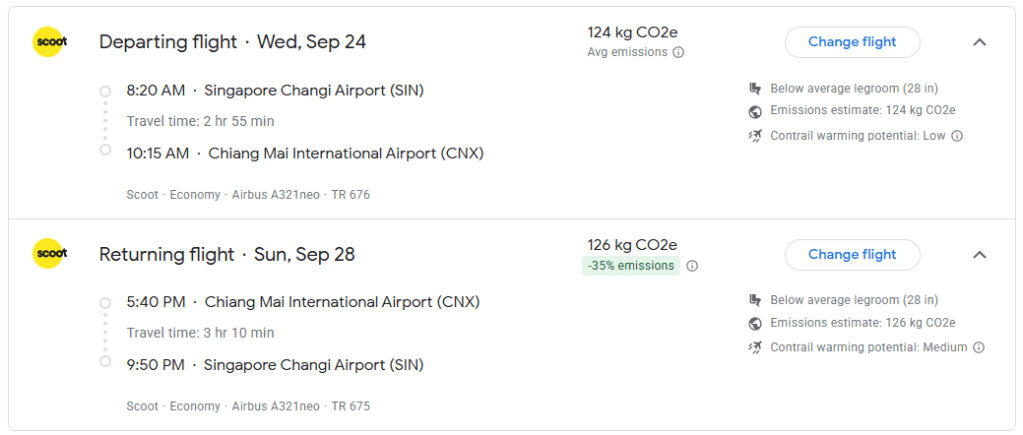Collapse the returning flight details chevron
The width and height of the screenshot is (1023, 435).
click(x=980, y=254)
